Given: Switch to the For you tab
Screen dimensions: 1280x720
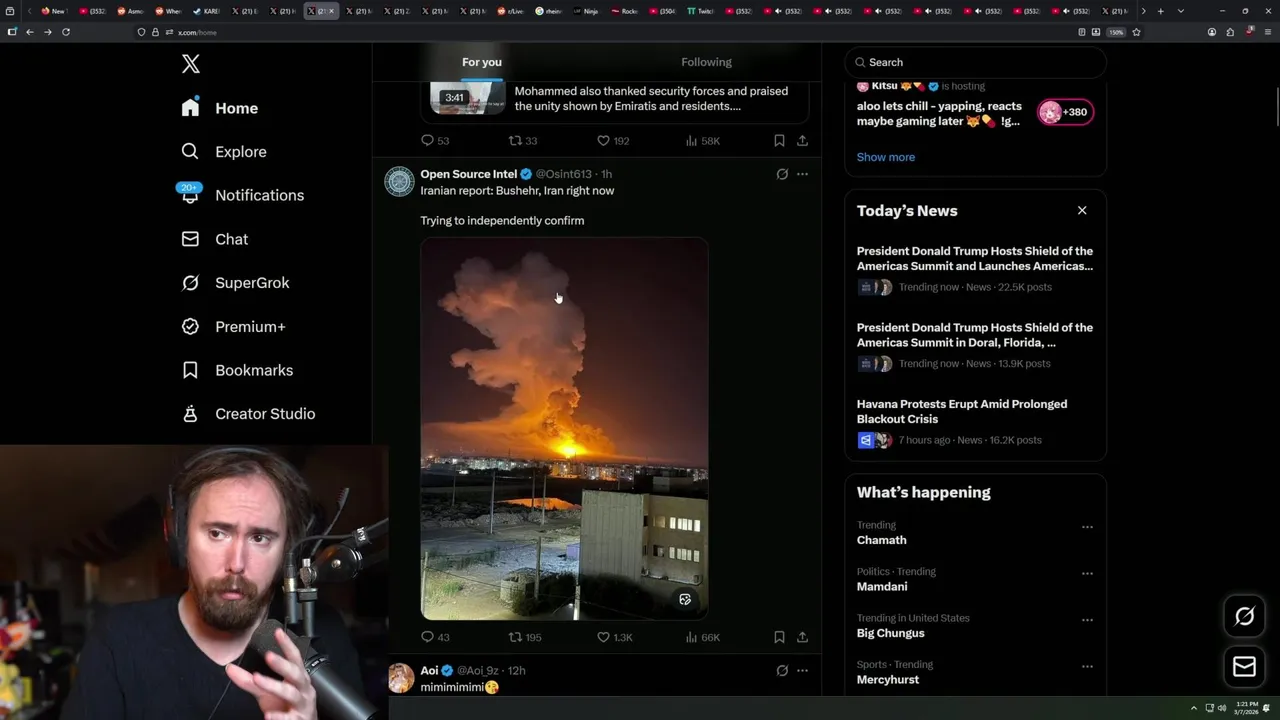Looking at the screenshot, I should tap(482, 62).
